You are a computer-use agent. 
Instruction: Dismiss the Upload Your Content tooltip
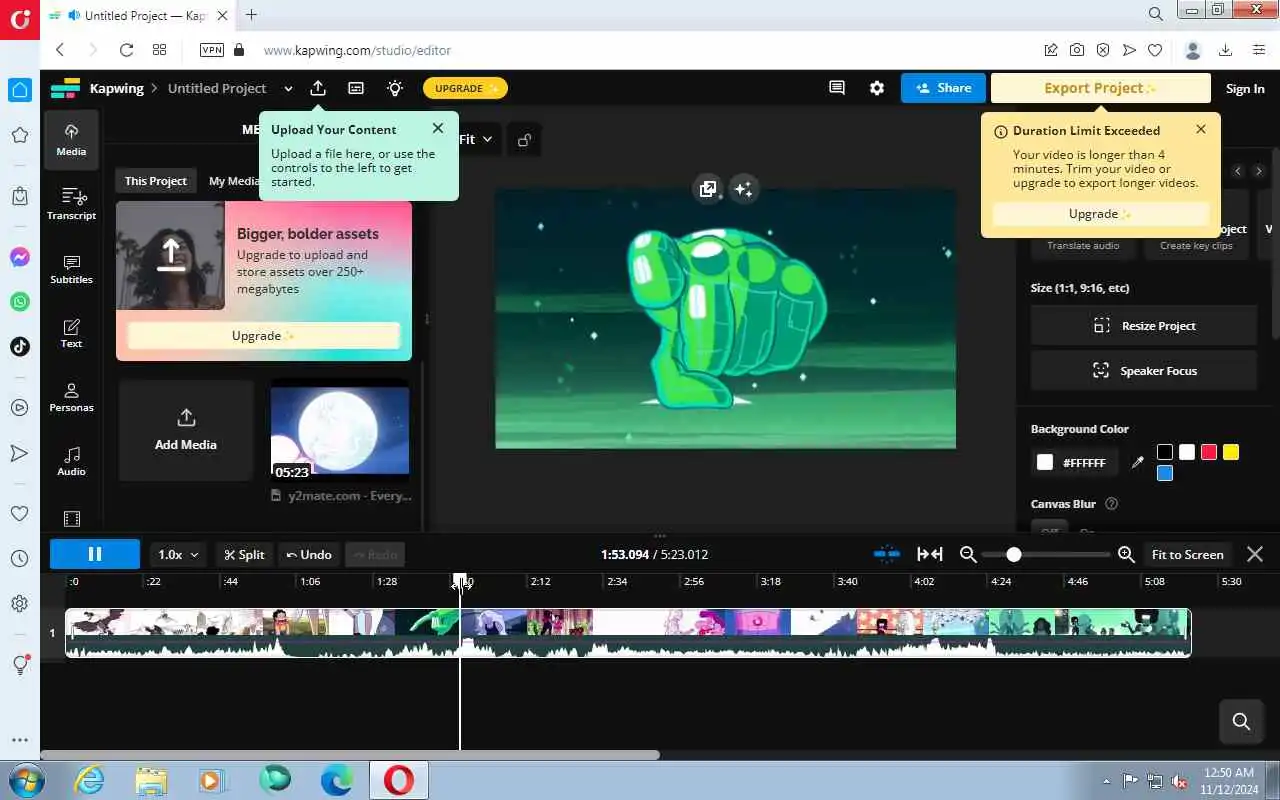pos(438,128)
